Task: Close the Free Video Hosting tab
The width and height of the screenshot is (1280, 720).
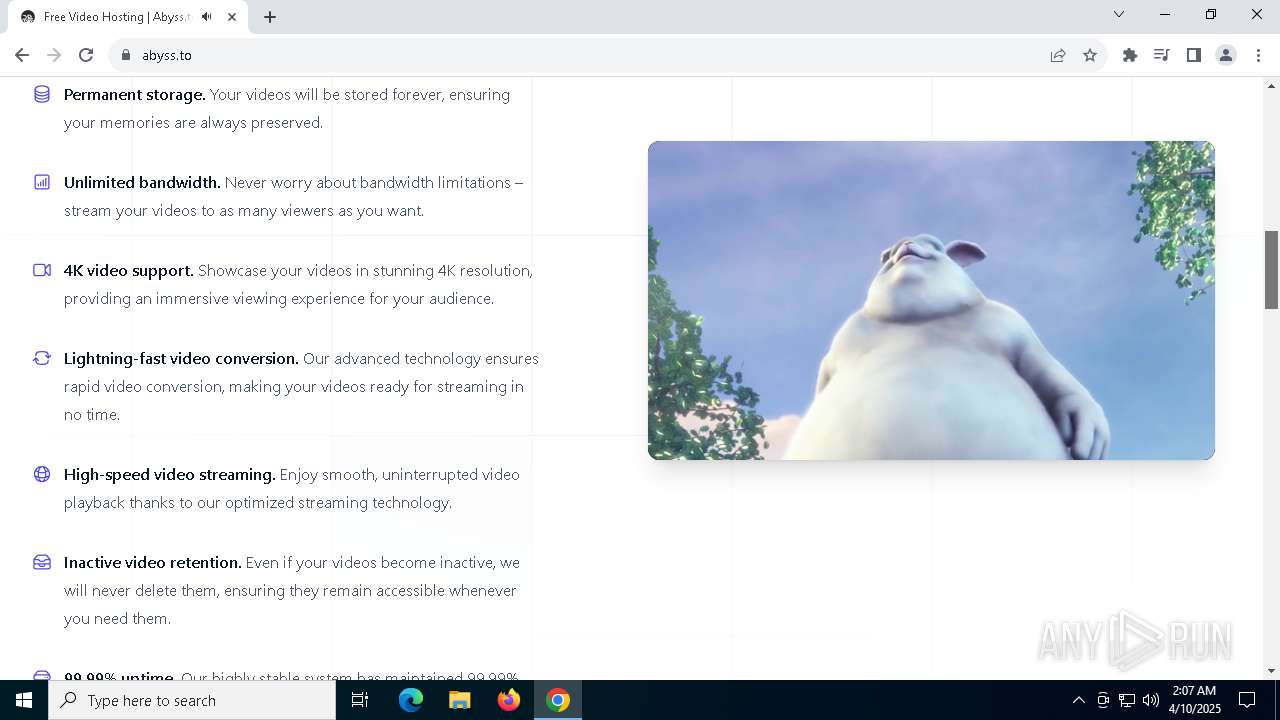Action: pyautogui.click(x=232, y=17)
